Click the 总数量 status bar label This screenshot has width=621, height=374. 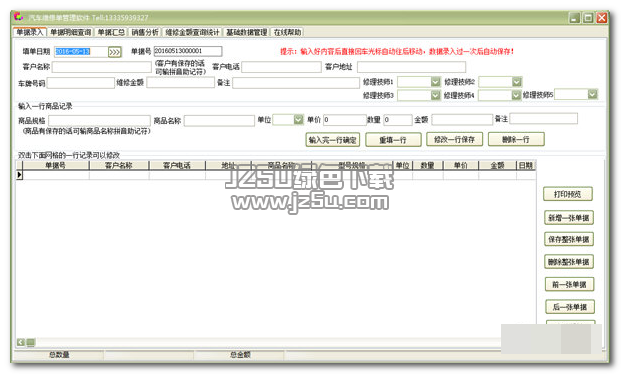pyautogui.click(x=59, y=355)
